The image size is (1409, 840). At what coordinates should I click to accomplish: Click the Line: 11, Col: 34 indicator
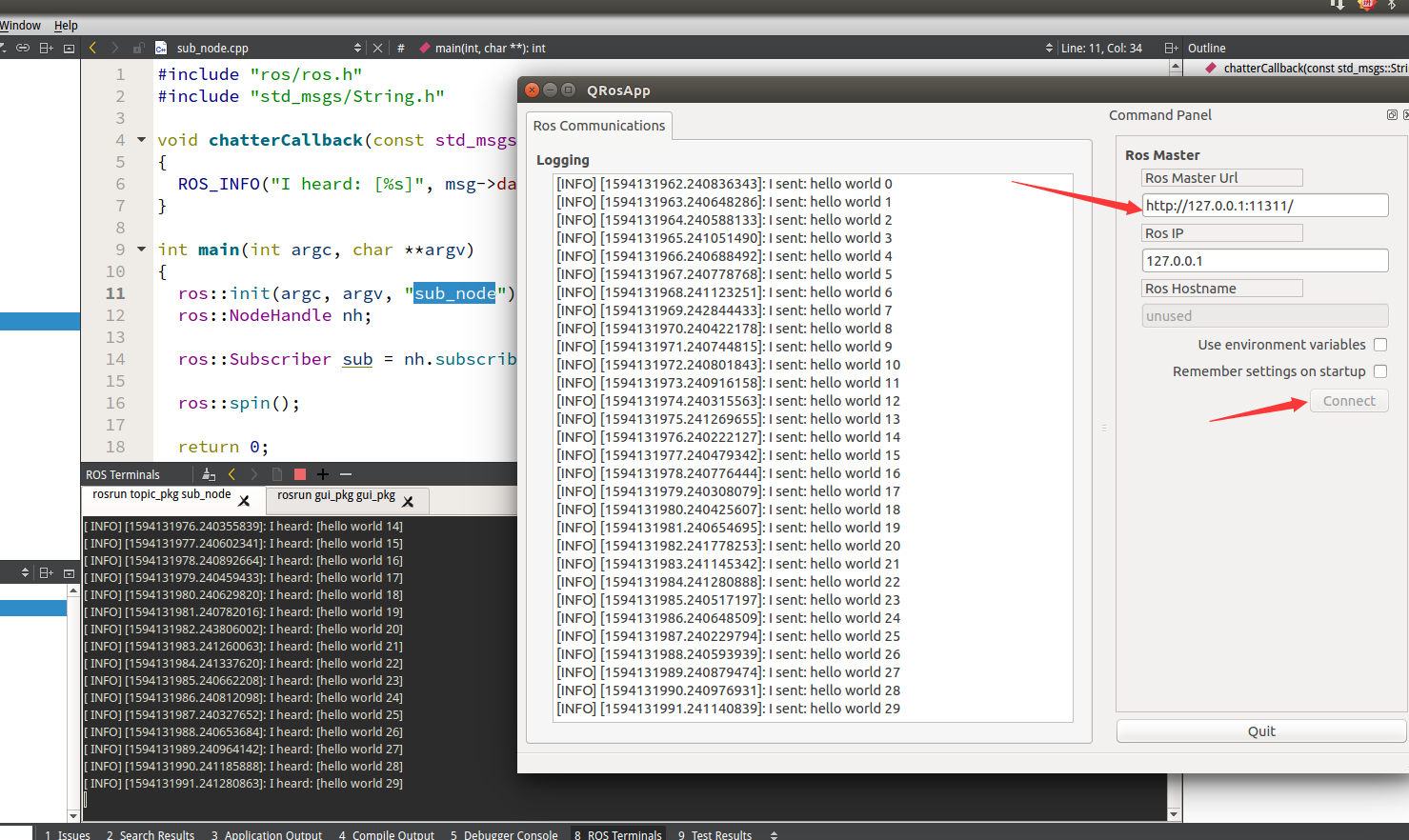[1101, 48]
